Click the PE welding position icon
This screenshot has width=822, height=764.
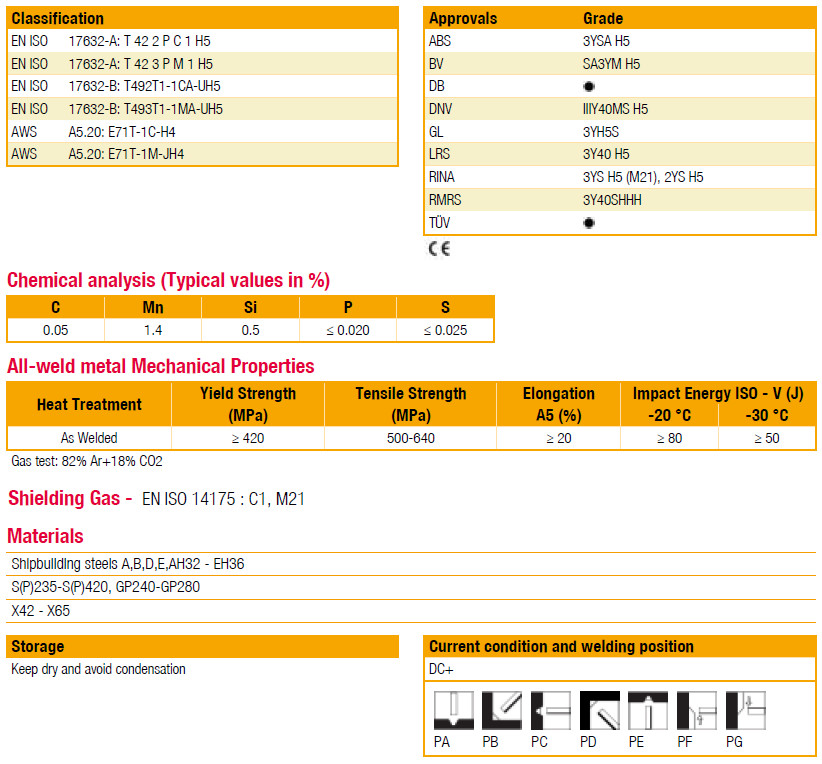(x=648, y=711)
